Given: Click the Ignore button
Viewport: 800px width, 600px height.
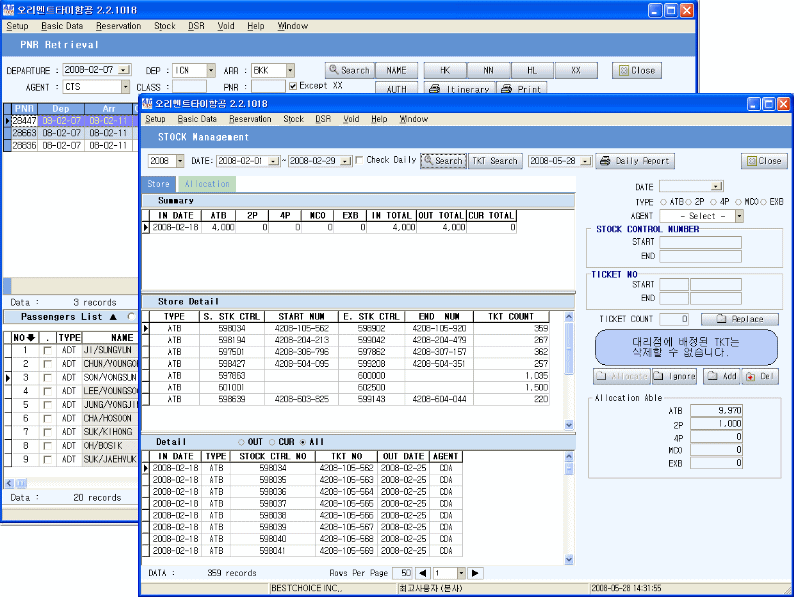Looking at the screenshot, I should (x=674, y=377).
